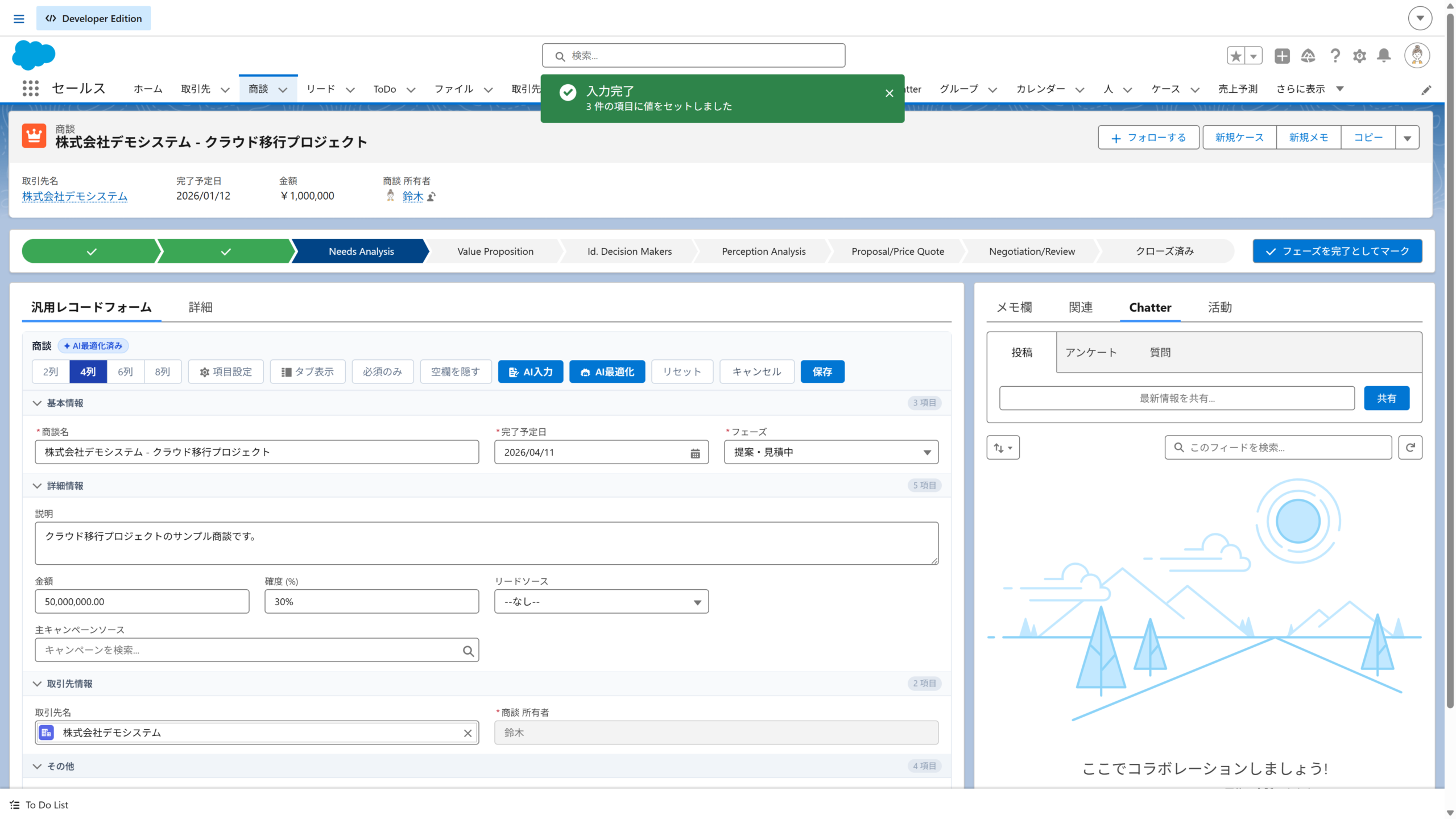Open the Setup gear icon
The image size is (1456, 819).
click(x=1359, y=56)
